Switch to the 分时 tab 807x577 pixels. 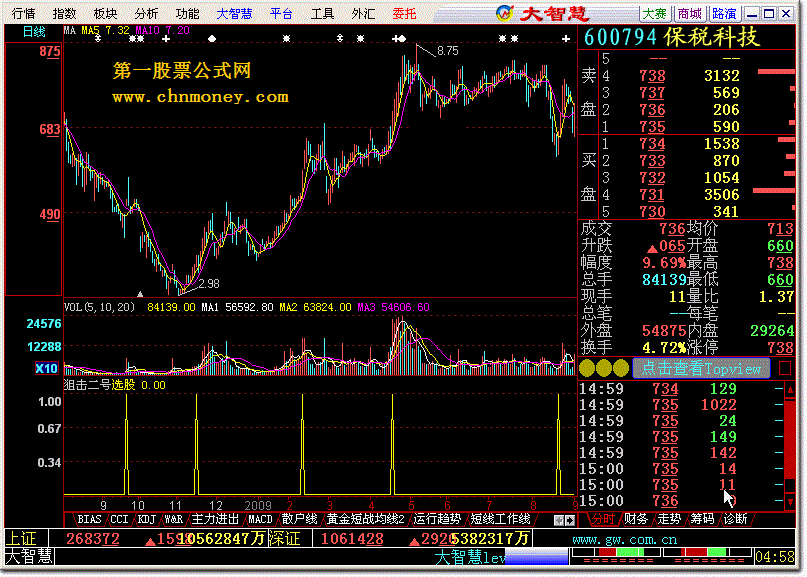click(602, 519)
